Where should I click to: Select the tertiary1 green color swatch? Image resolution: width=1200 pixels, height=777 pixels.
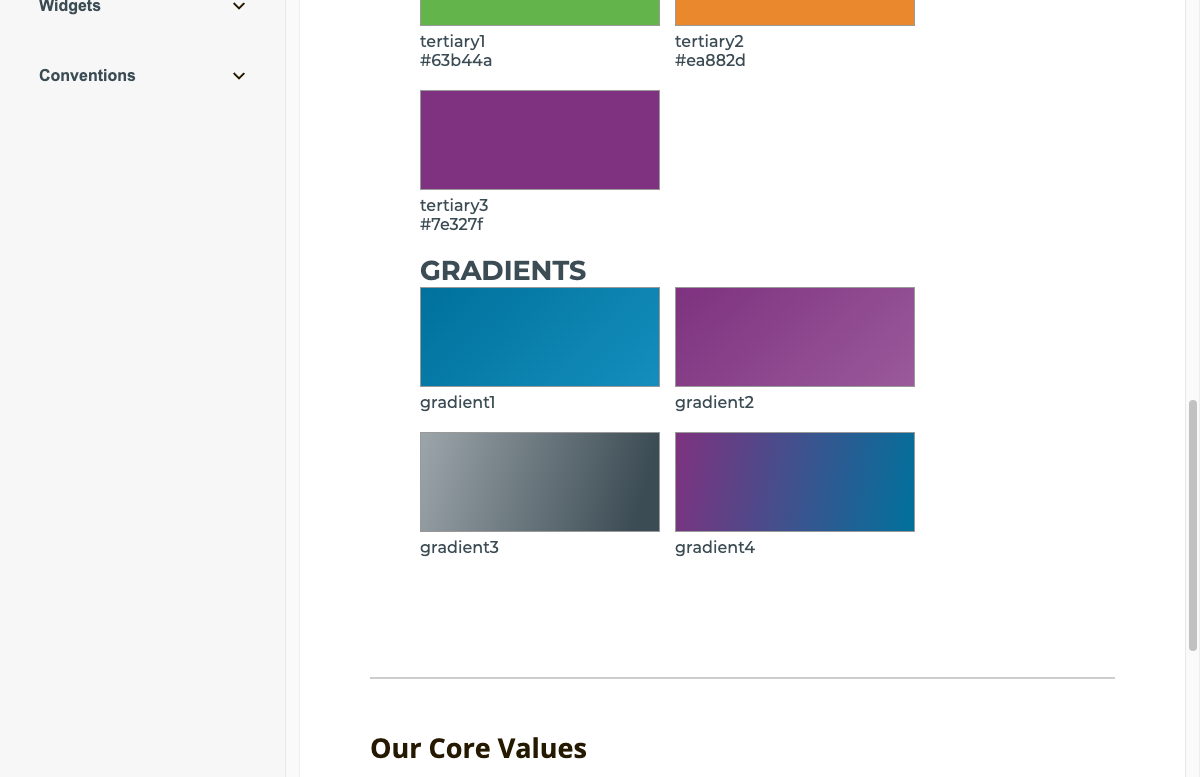pos(539,10)
